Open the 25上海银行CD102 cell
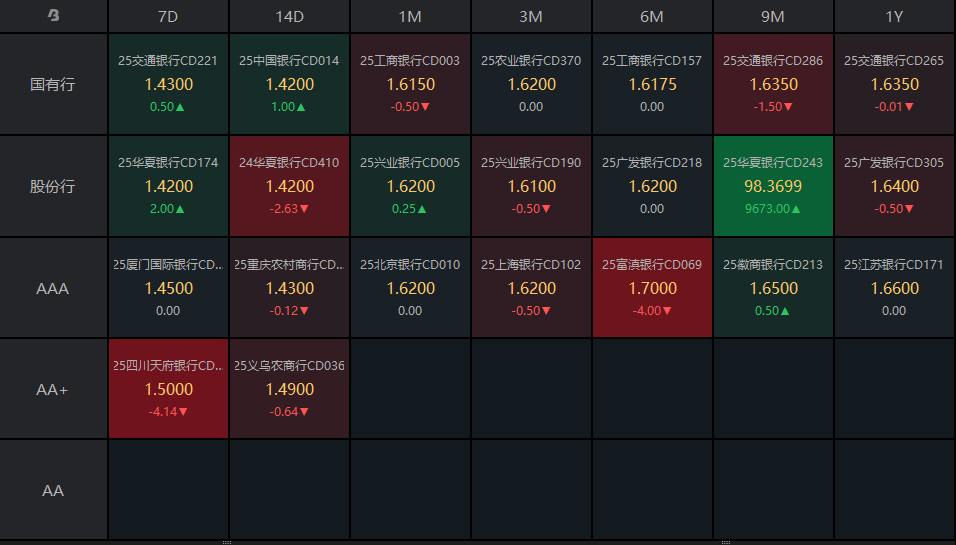This screenshot has height=545, width=956. pyautogui.click(x=531, y=288)
